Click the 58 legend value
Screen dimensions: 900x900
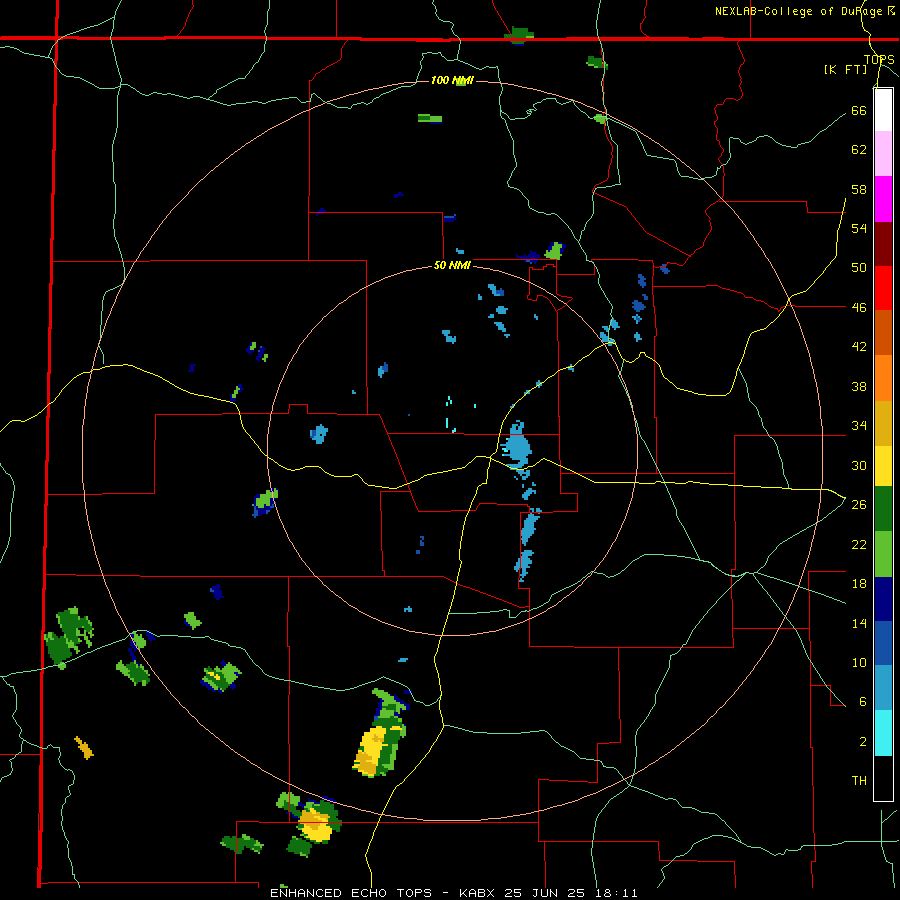pos(859,189)
